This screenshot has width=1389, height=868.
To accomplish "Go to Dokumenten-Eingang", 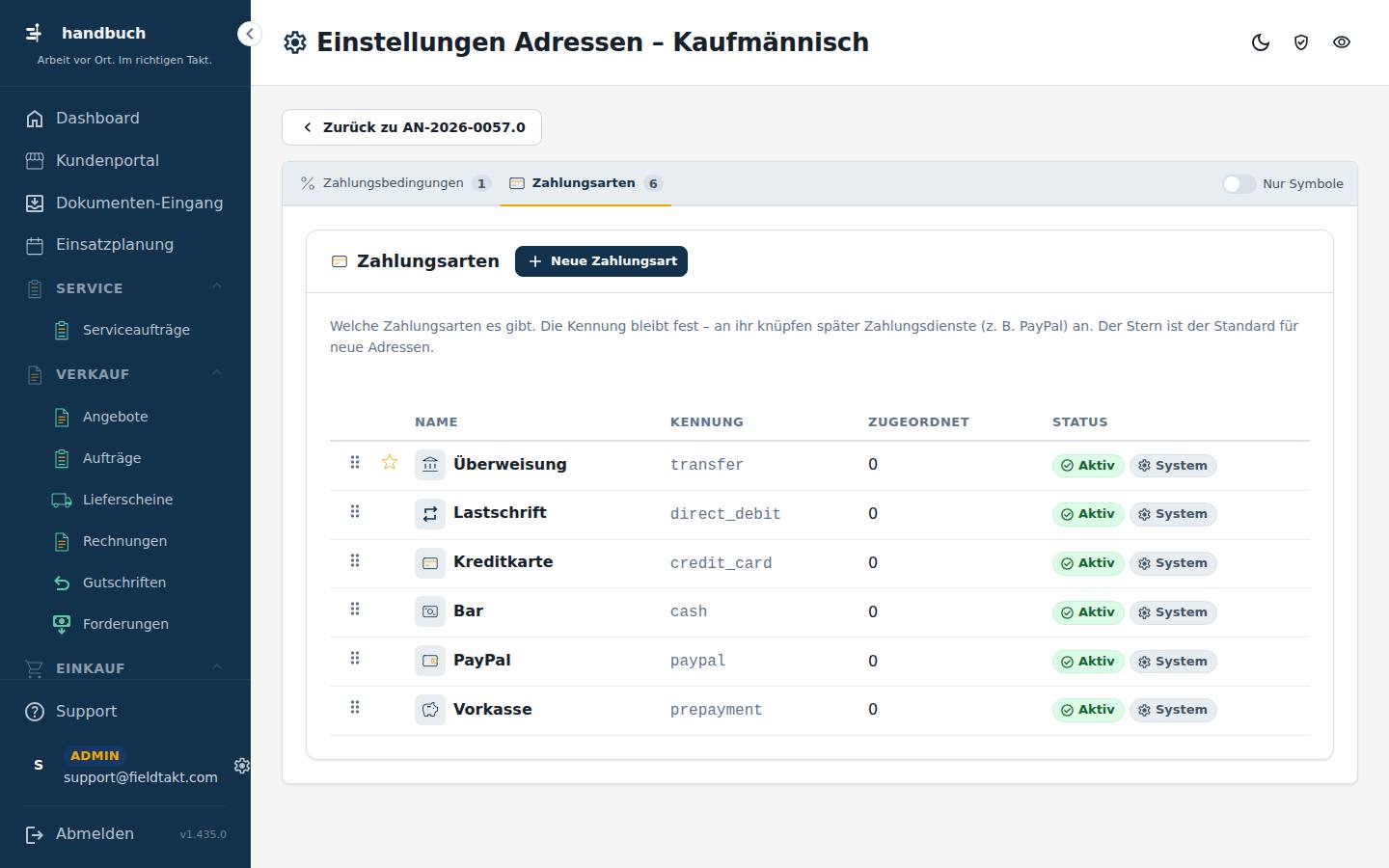I will 125,203.
